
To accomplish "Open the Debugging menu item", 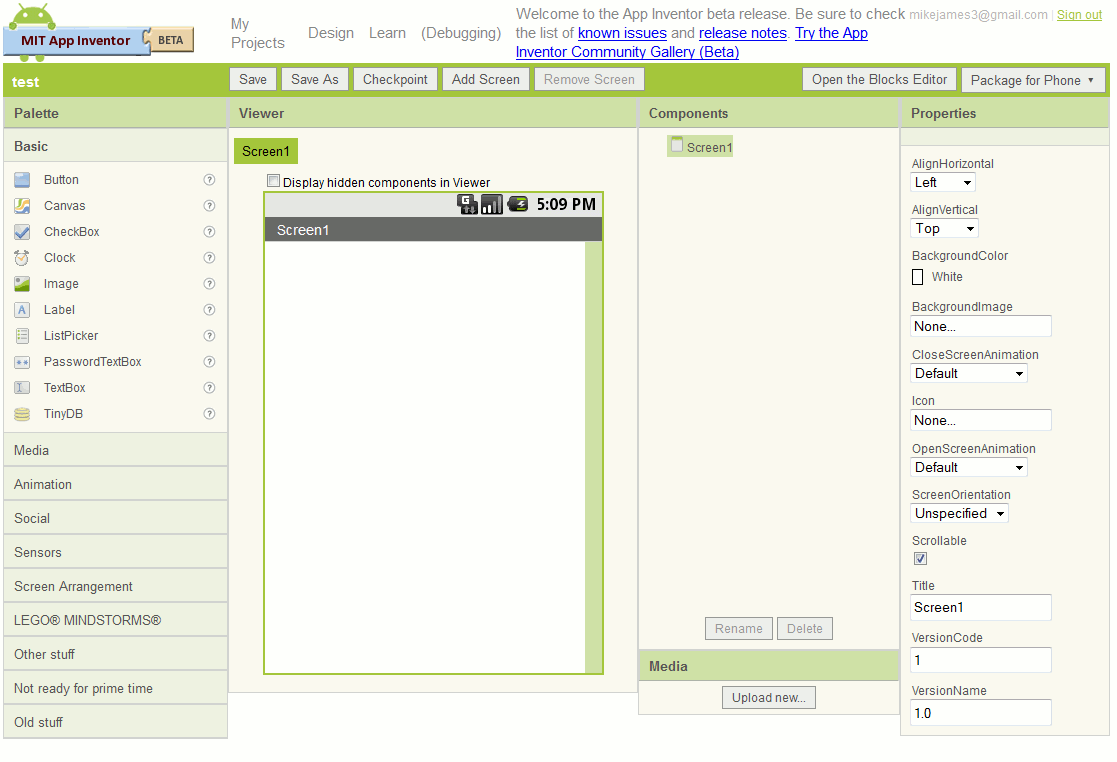I will coord(461,33).
